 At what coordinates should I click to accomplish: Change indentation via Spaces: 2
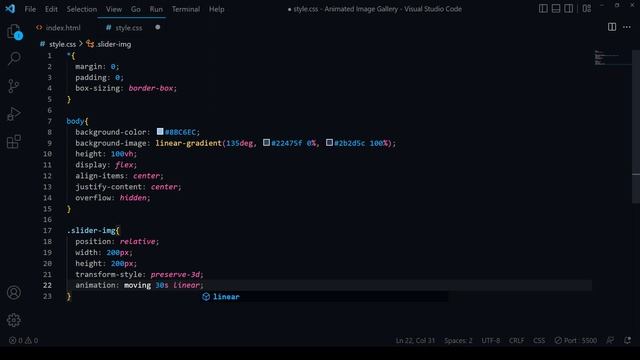pyautogui.click(x=458, y=340)
